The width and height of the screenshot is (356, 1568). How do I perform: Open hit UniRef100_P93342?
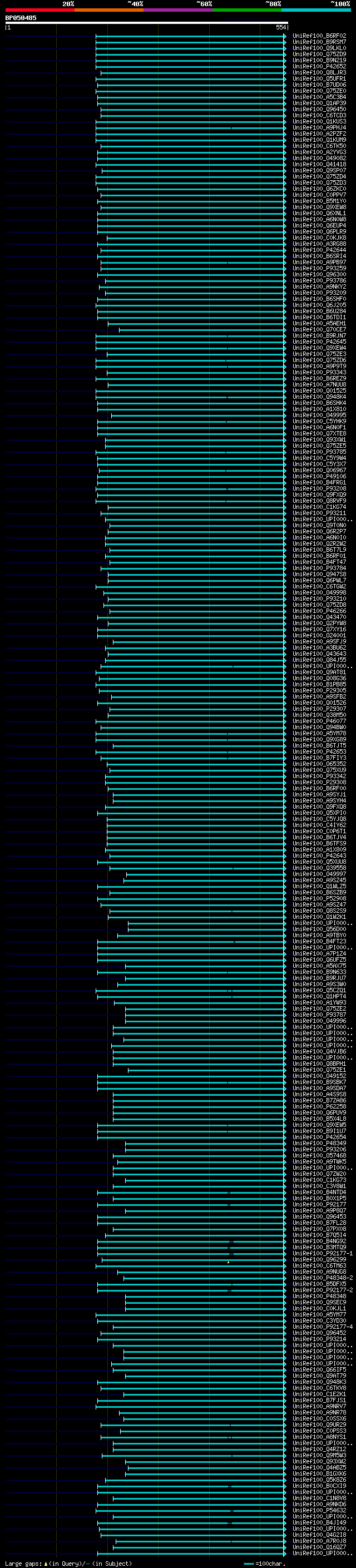(319, 776)
